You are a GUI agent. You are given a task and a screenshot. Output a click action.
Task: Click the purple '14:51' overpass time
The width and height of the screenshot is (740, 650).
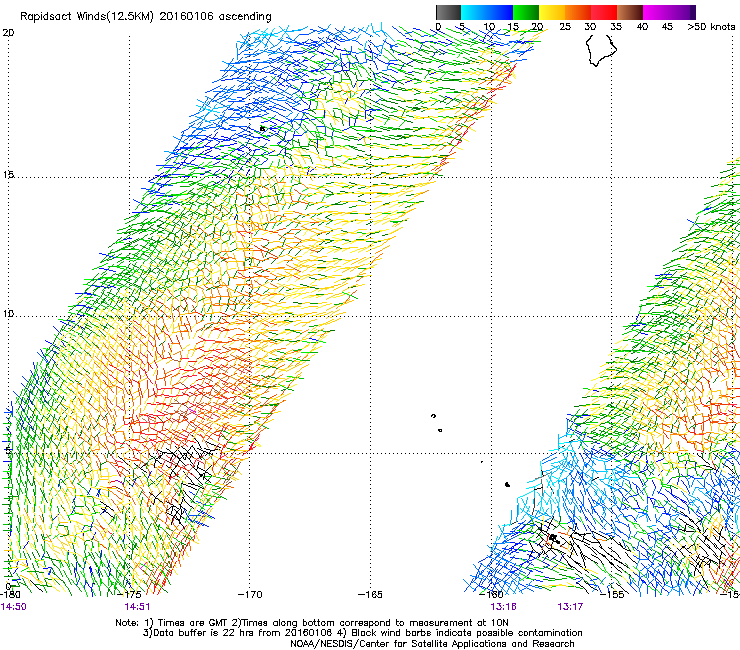tap(137, 607)
